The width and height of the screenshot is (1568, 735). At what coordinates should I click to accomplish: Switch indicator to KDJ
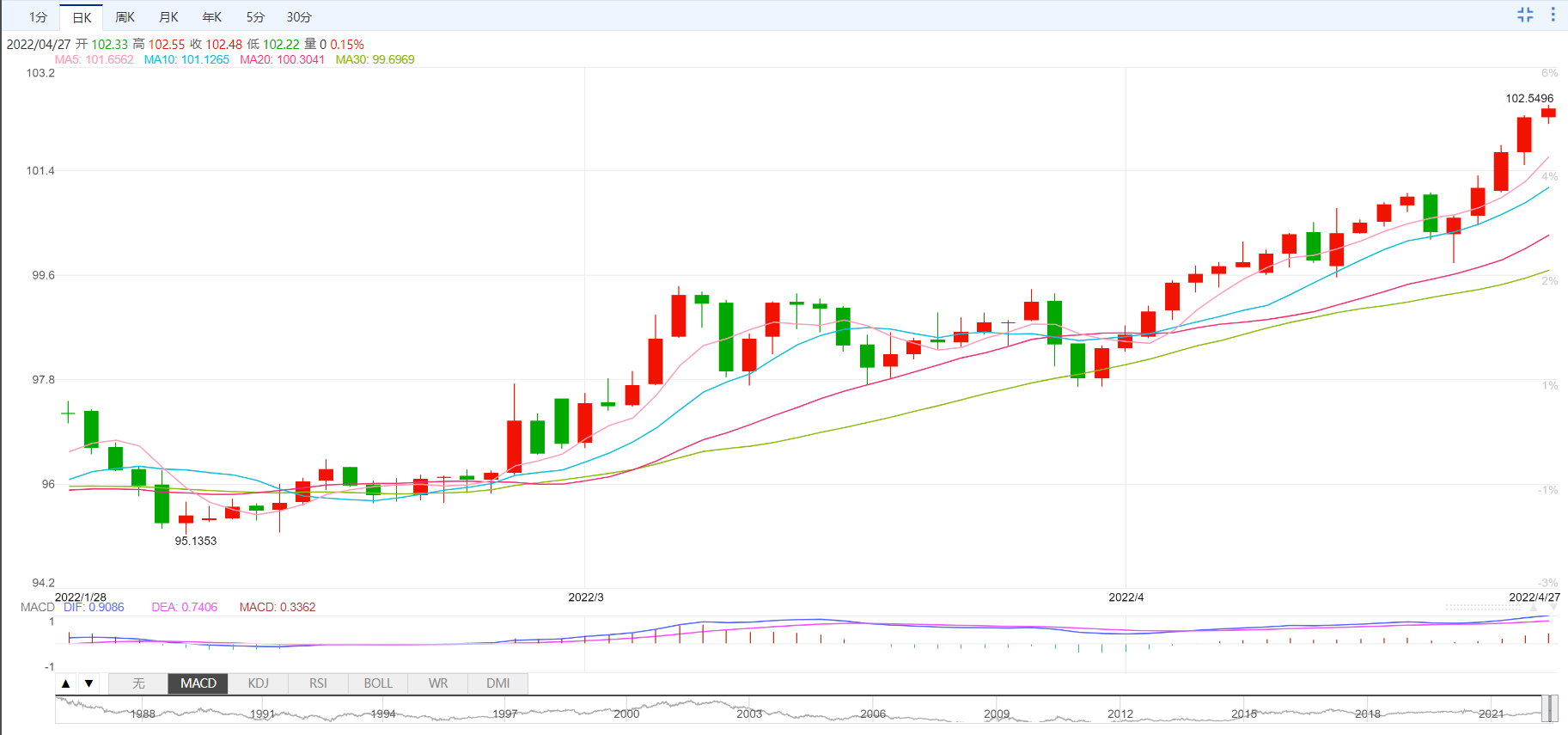(259, 683)
